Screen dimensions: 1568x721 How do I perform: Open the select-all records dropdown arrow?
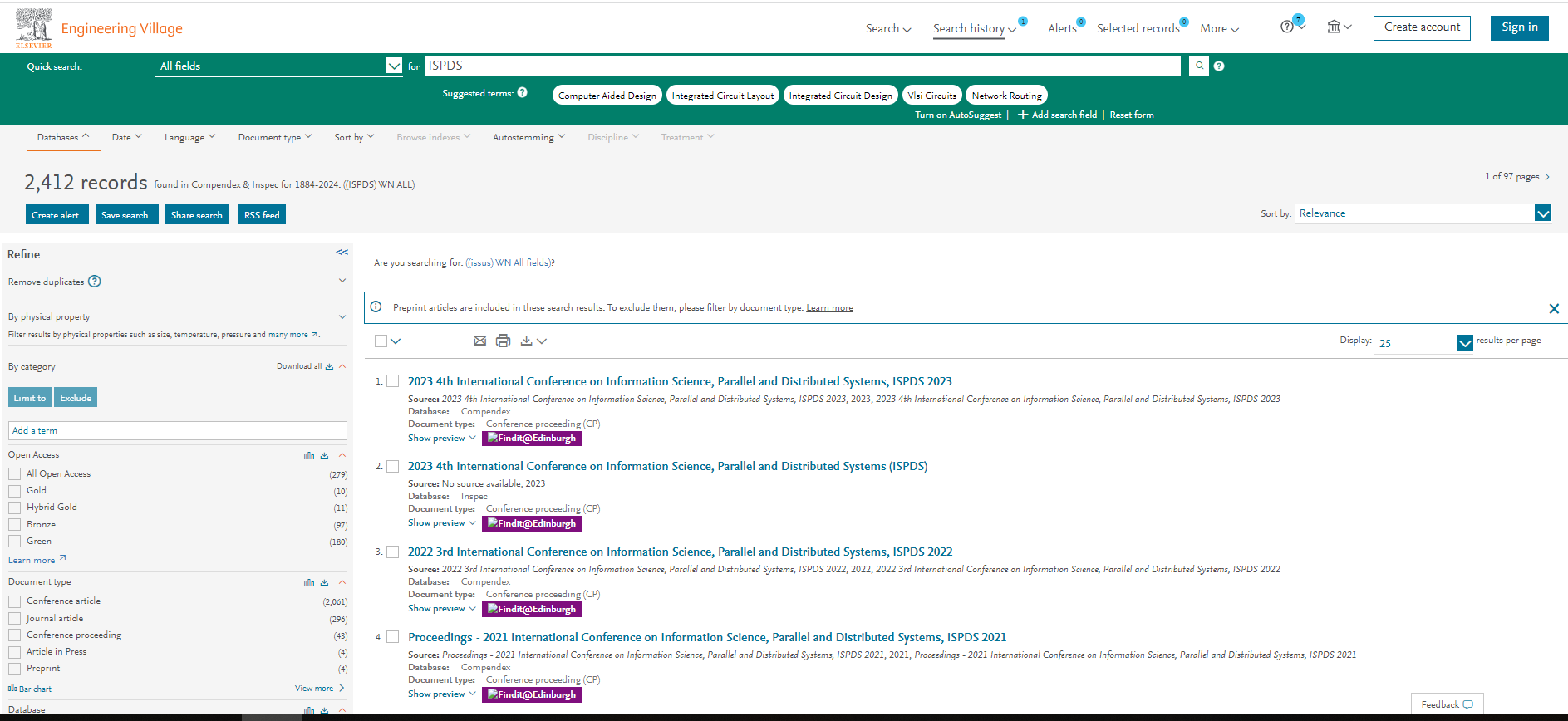pyautogui.click(x=396, y=341)
